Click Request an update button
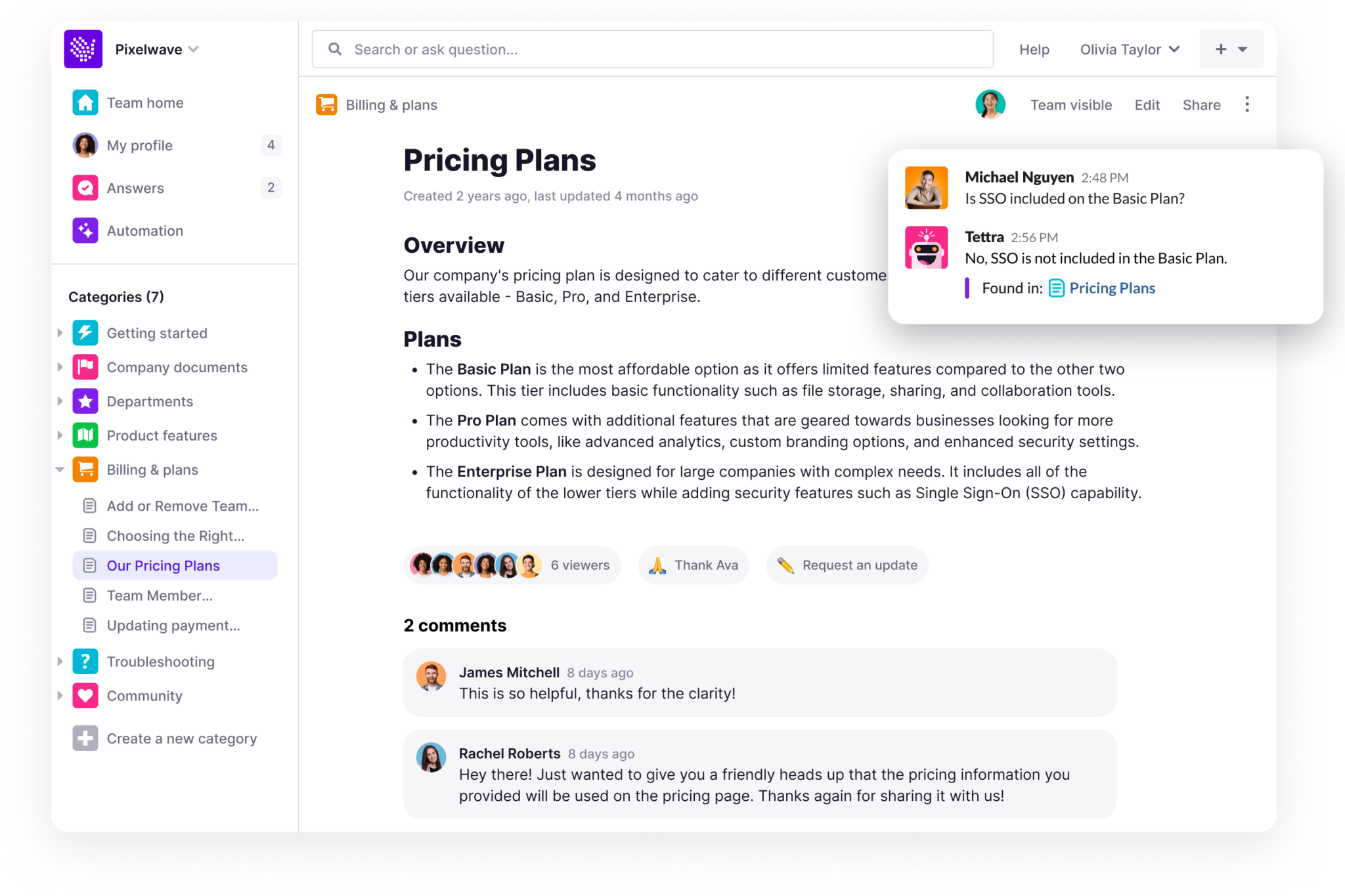 (x=847, y=565)
